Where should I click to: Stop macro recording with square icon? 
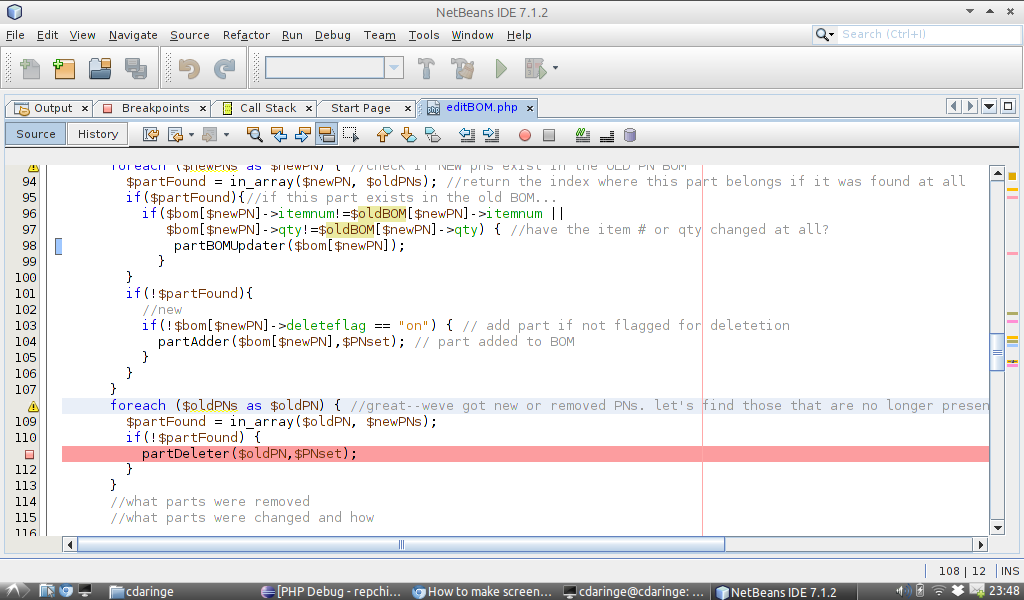point(549,135)
